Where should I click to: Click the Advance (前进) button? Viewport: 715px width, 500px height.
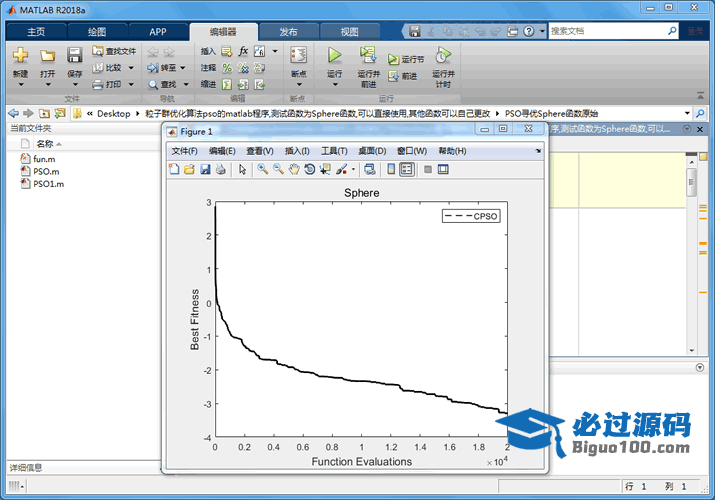point(403,76)
